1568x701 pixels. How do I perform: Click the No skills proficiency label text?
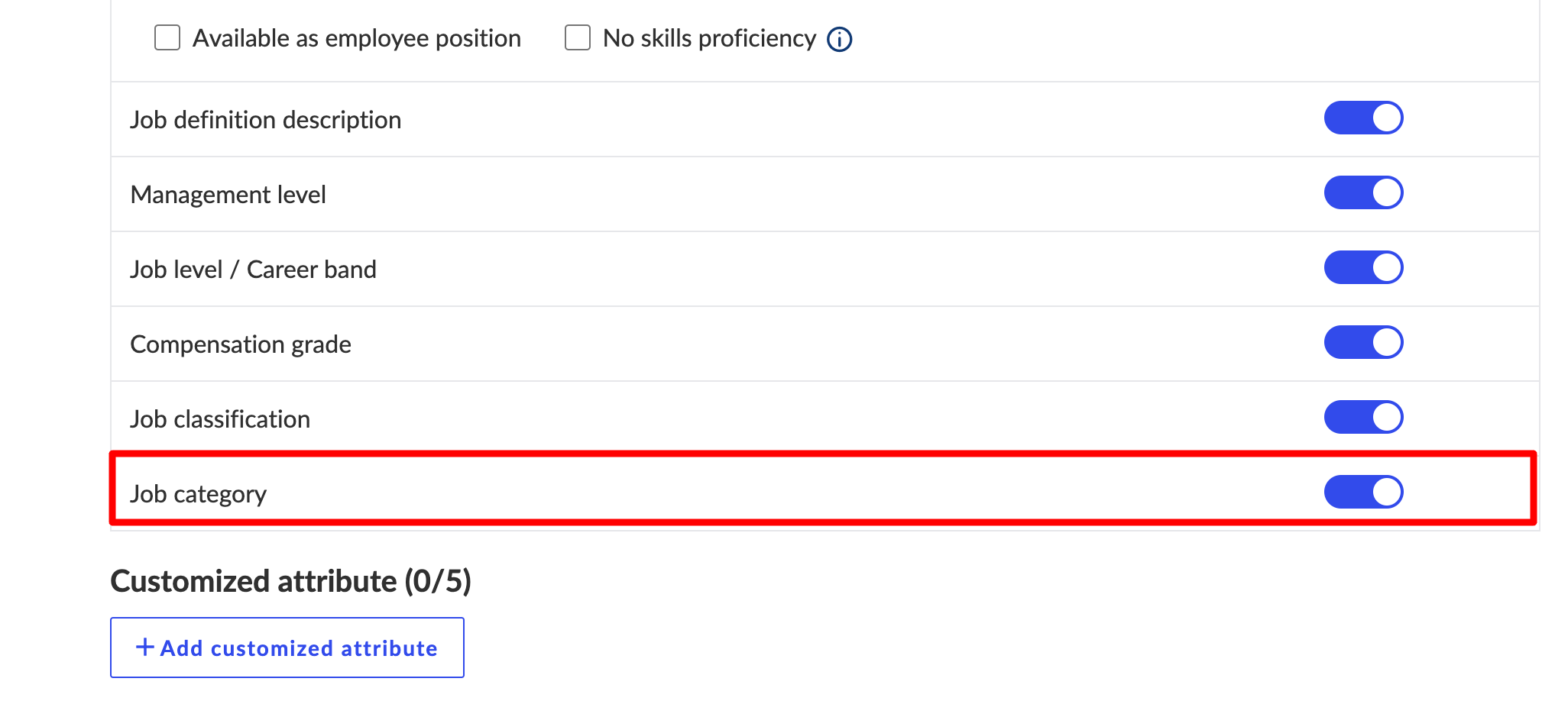tap(709, 38)
